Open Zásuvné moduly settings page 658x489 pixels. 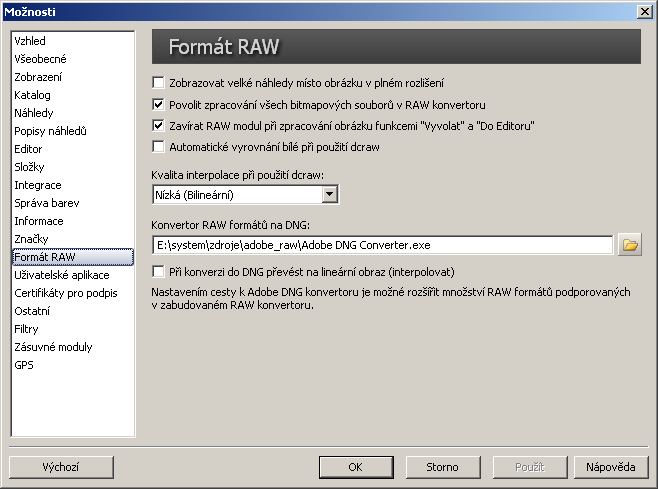53,347
